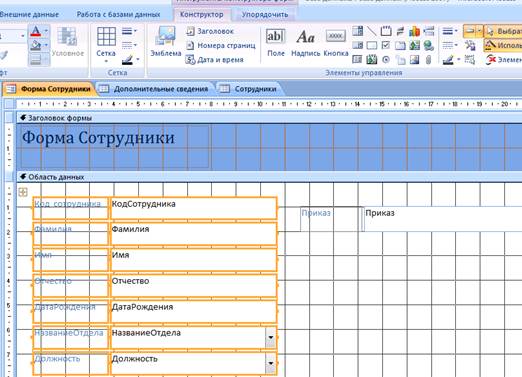The image size is (522, 377).
Task: Insert Номера страниц page numbers
Action: pyautogui.click(x=221, y=45)
